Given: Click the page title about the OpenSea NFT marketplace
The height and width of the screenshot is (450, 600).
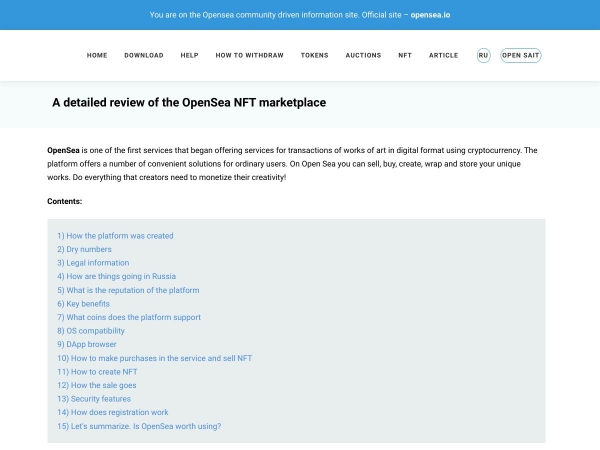Looking at the screenshot, I should coord(189,103).
